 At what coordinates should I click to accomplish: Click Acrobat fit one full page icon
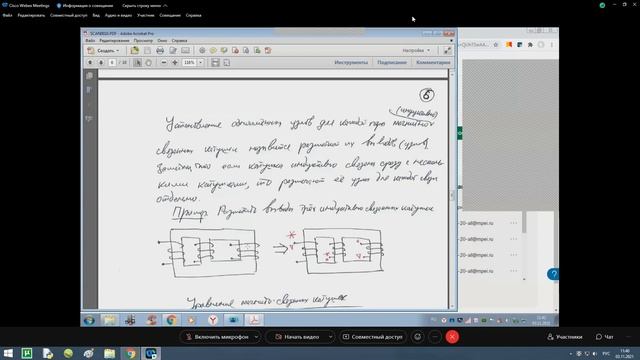227,62
